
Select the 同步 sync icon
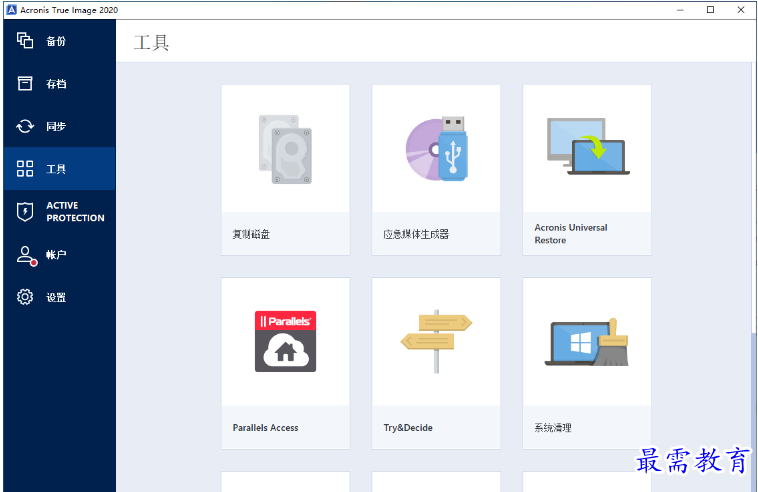click(25, 126)
